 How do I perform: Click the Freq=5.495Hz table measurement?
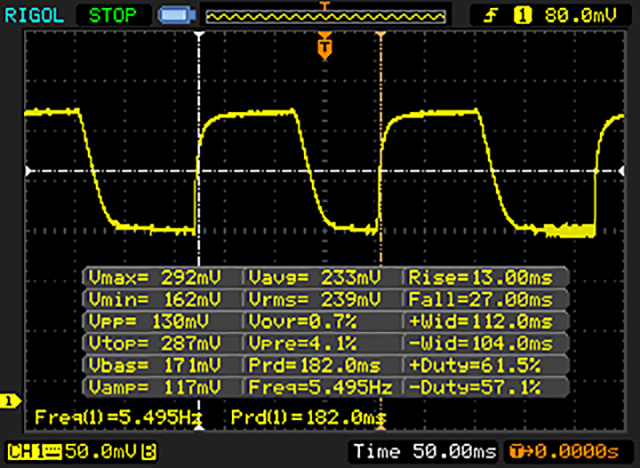(320, 387)
